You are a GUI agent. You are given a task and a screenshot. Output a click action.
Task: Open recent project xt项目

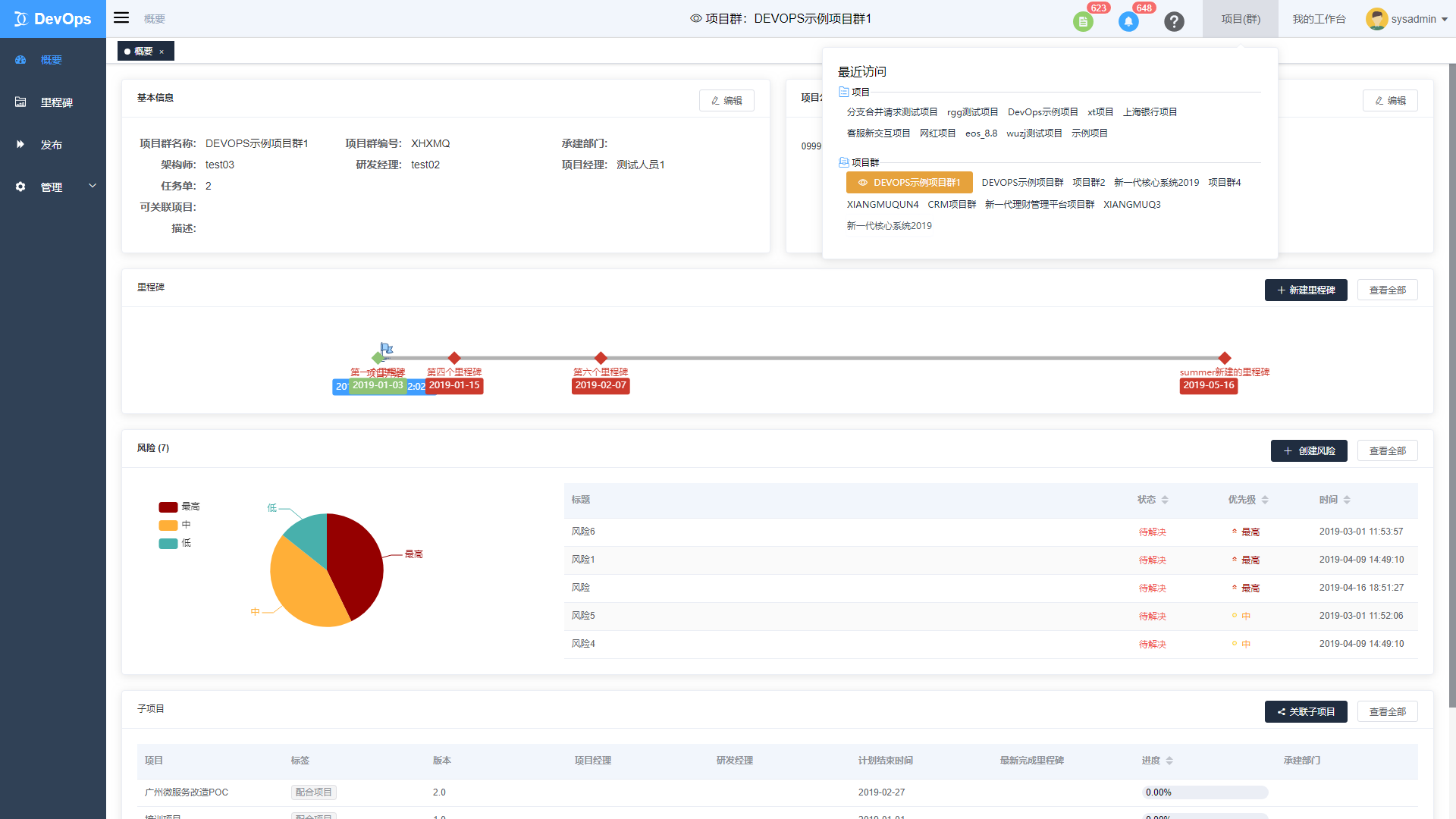point(1100,112)
